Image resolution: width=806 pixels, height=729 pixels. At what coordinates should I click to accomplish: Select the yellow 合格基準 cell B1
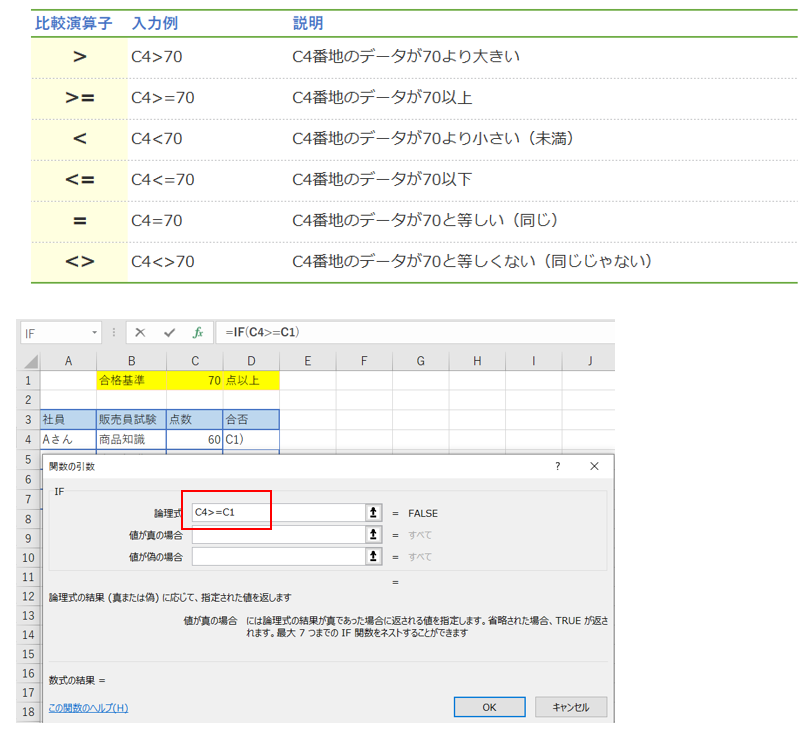coord(131,381)
